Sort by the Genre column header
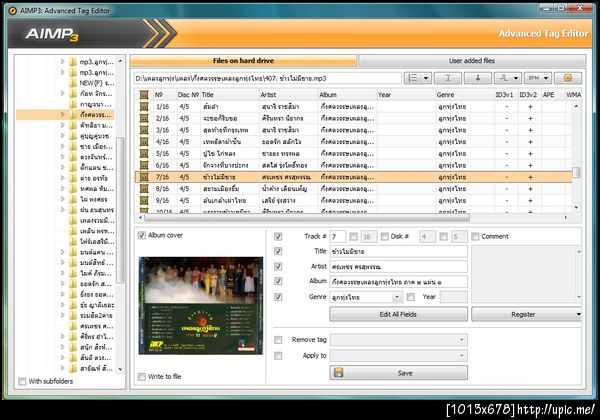Viewport: 600px width, 420px height. click(x=465, y=94)
